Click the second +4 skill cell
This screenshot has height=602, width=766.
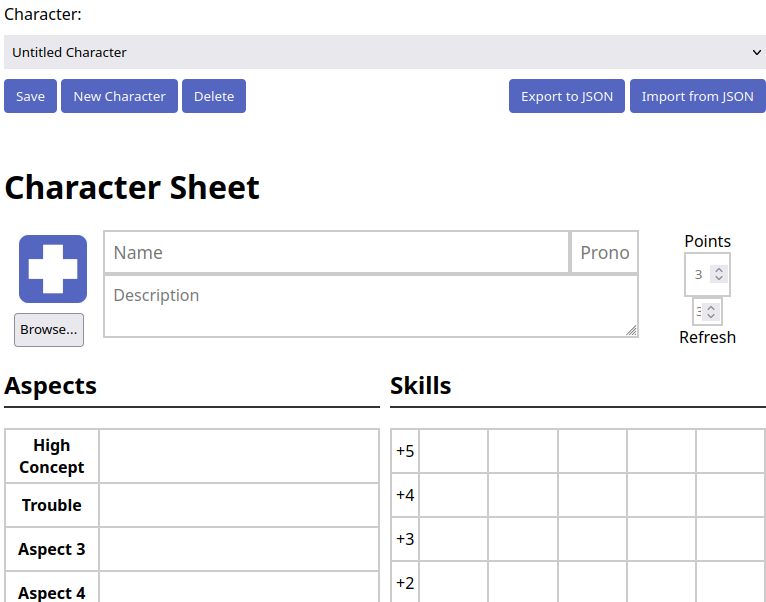tap(523, 495)
